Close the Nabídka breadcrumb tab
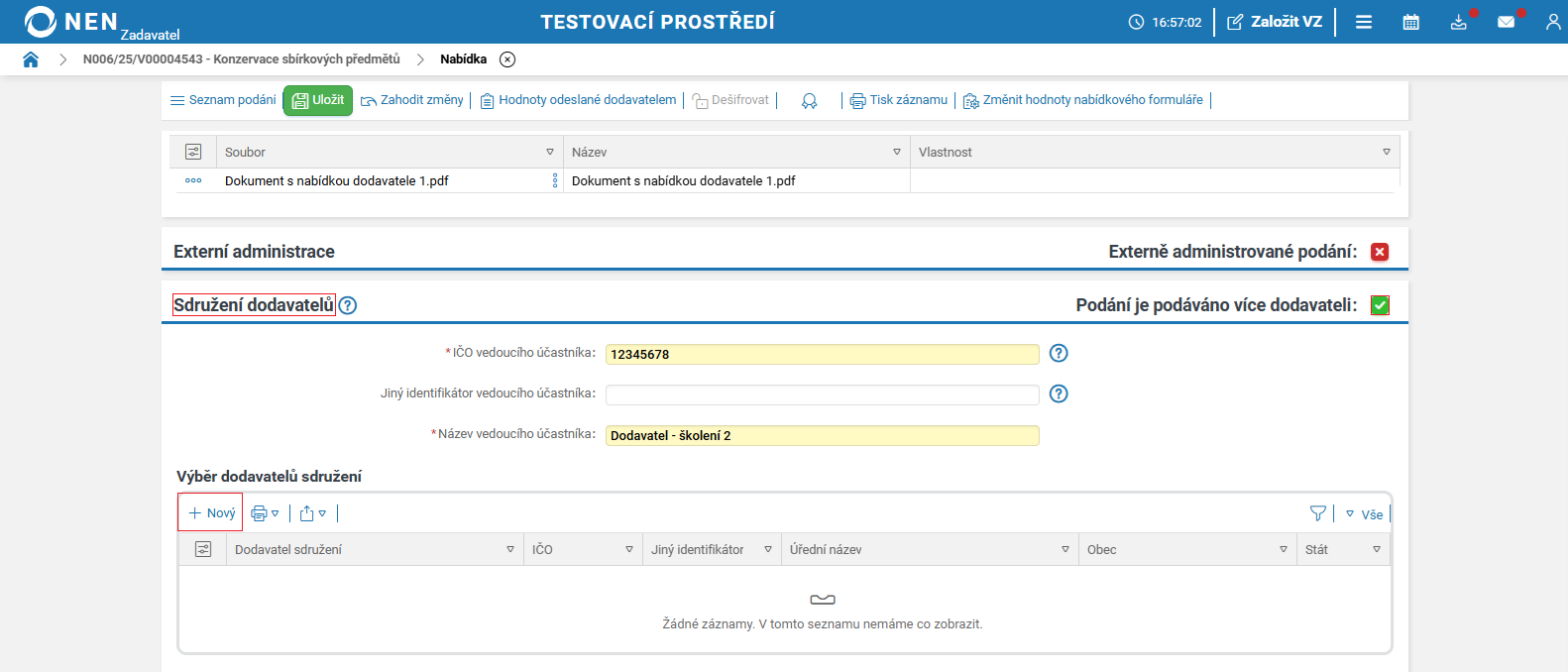Viewport: 1568px width, 672px height. pyautogui.click(x=507, y=59)
